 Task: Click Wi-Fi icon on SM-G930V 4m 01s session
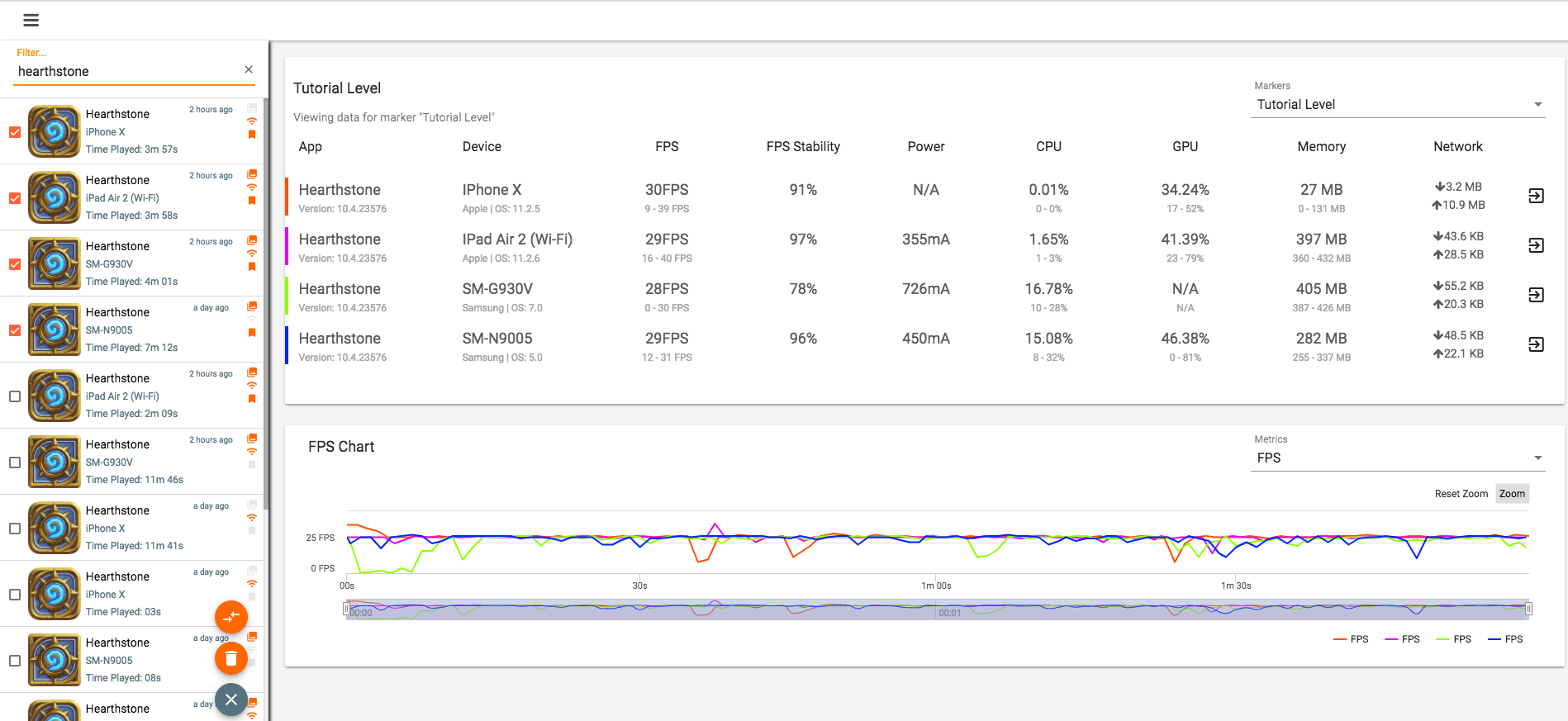point(252,254)
